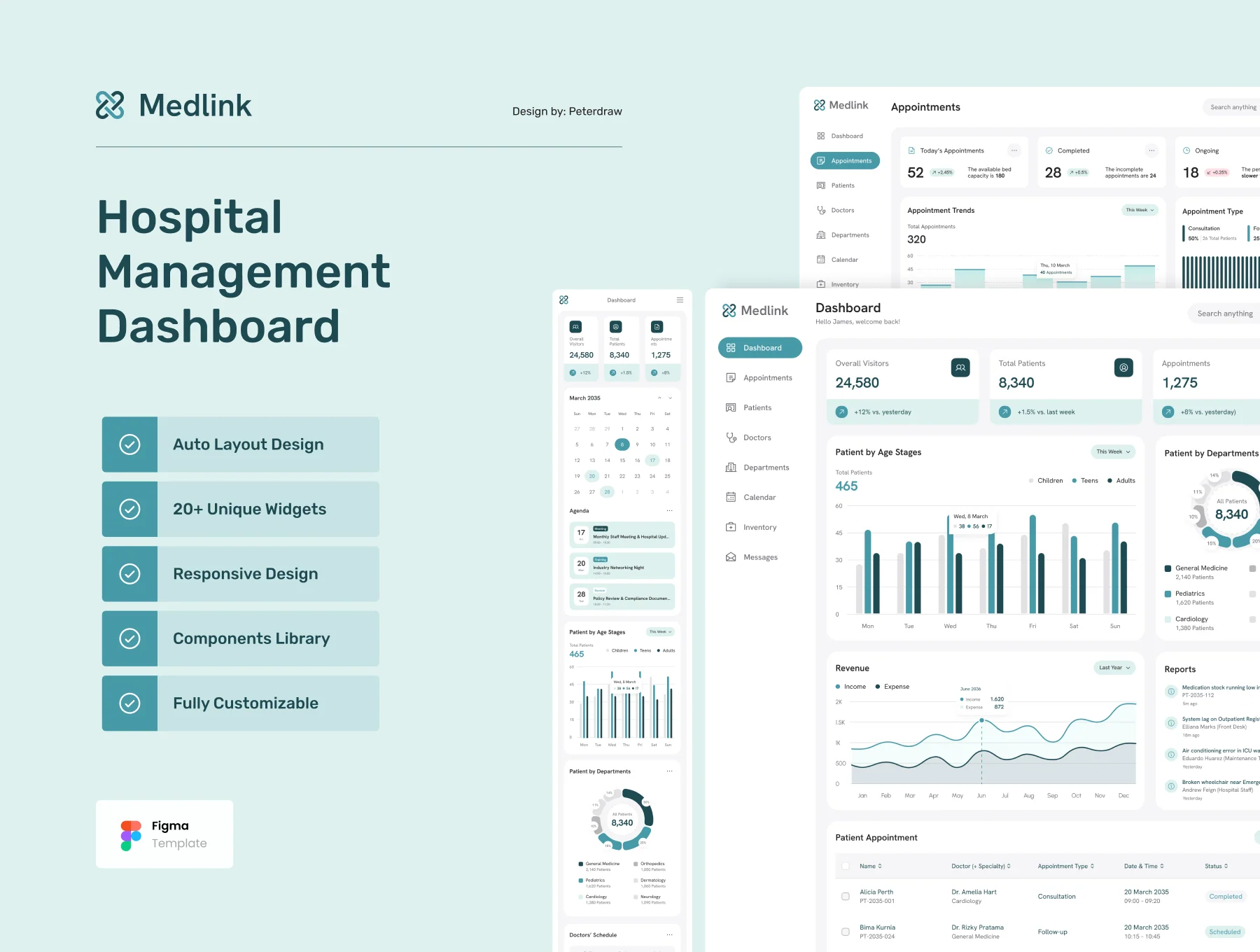The width and height of the screenshot is (1260, 952).
Task: Open Doctors' Schedule three-dot menu in mobile view
Action: [669, 935]
